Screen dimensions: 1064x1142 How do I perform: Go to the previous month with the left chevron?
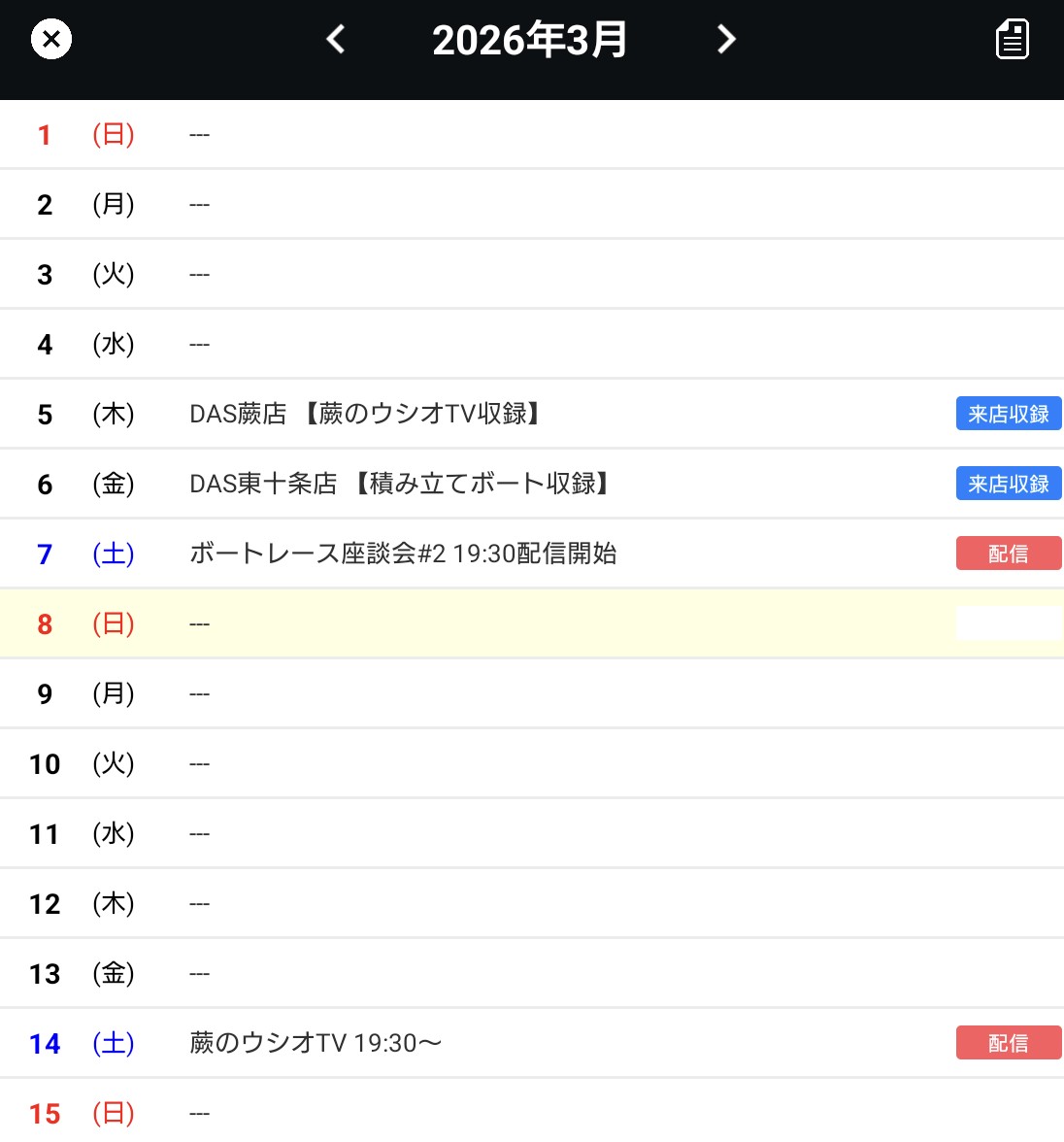click(335, 39)
